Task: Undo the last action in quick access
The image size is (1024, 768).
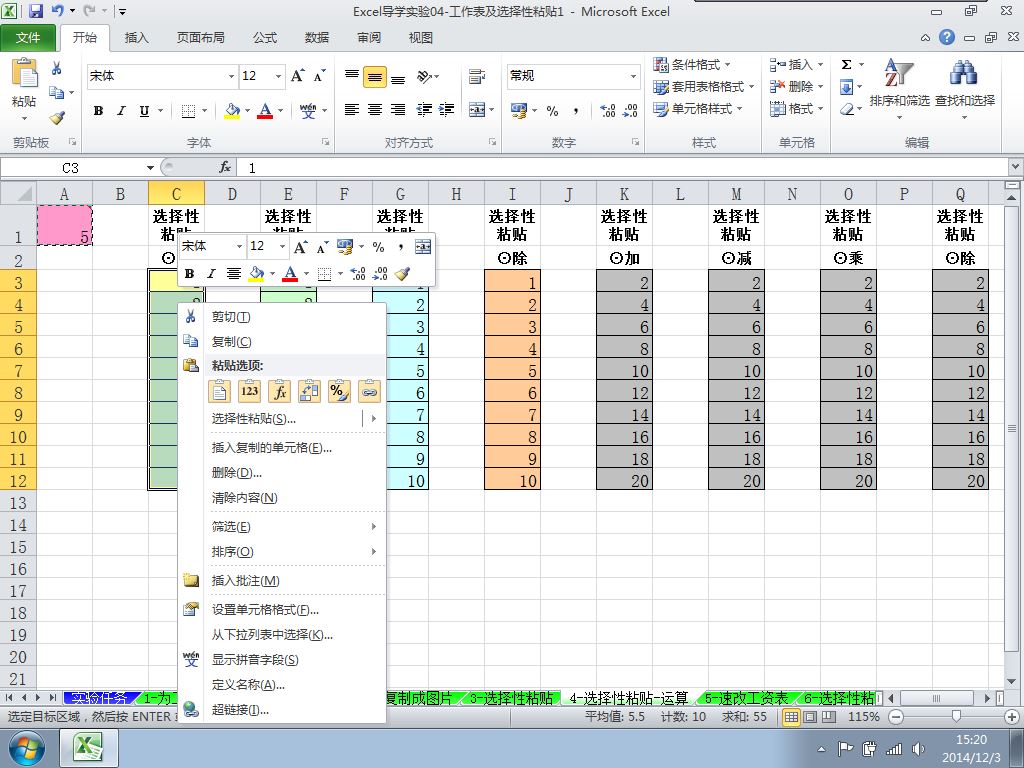Action: coord(57,10)
